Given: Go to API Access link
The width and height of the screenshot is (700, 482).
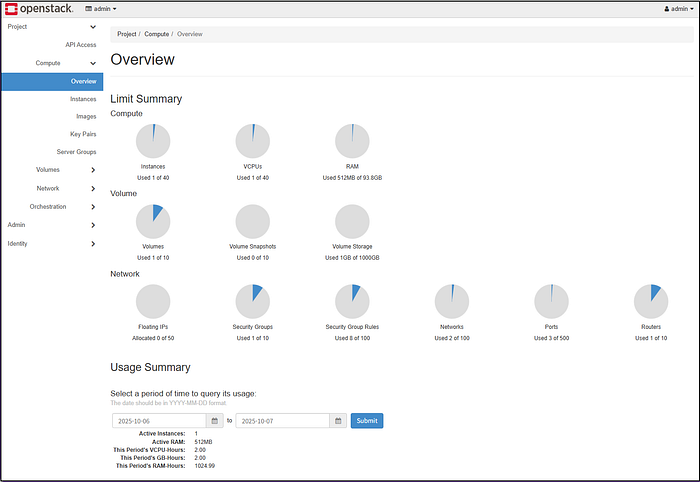Looking at the screenshot, I should 81,45.
